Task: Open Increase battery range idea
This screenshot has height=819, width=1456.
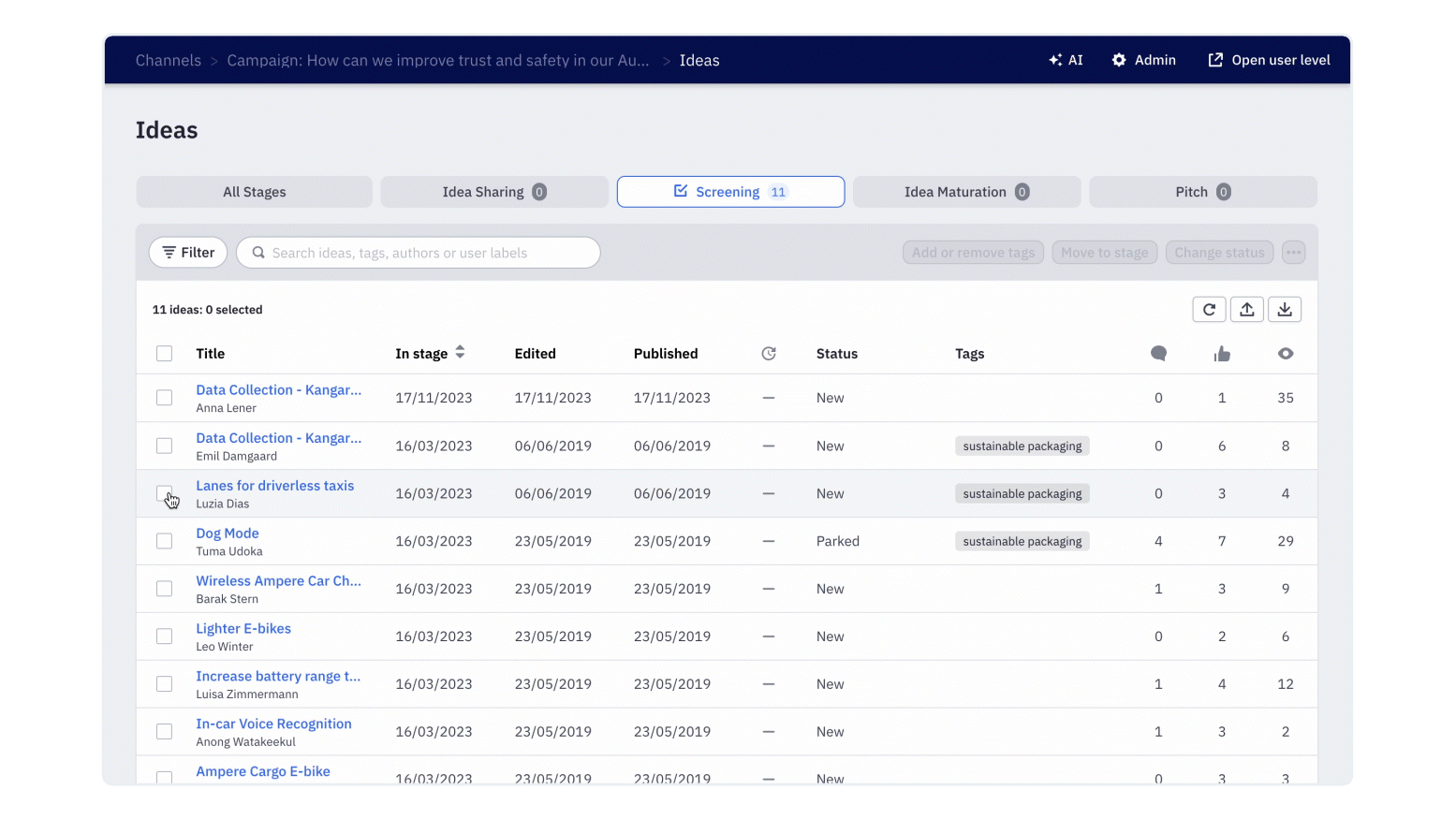Action: [278, 677]
